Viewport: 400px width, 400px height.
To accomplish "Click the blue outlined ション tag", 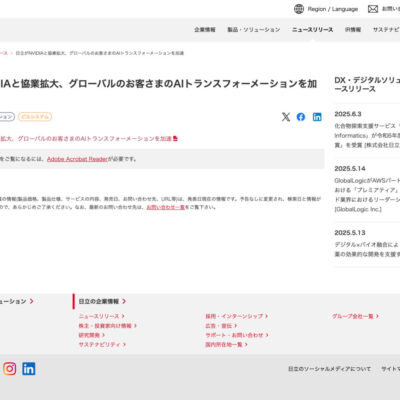I will (x=7, y=117).
